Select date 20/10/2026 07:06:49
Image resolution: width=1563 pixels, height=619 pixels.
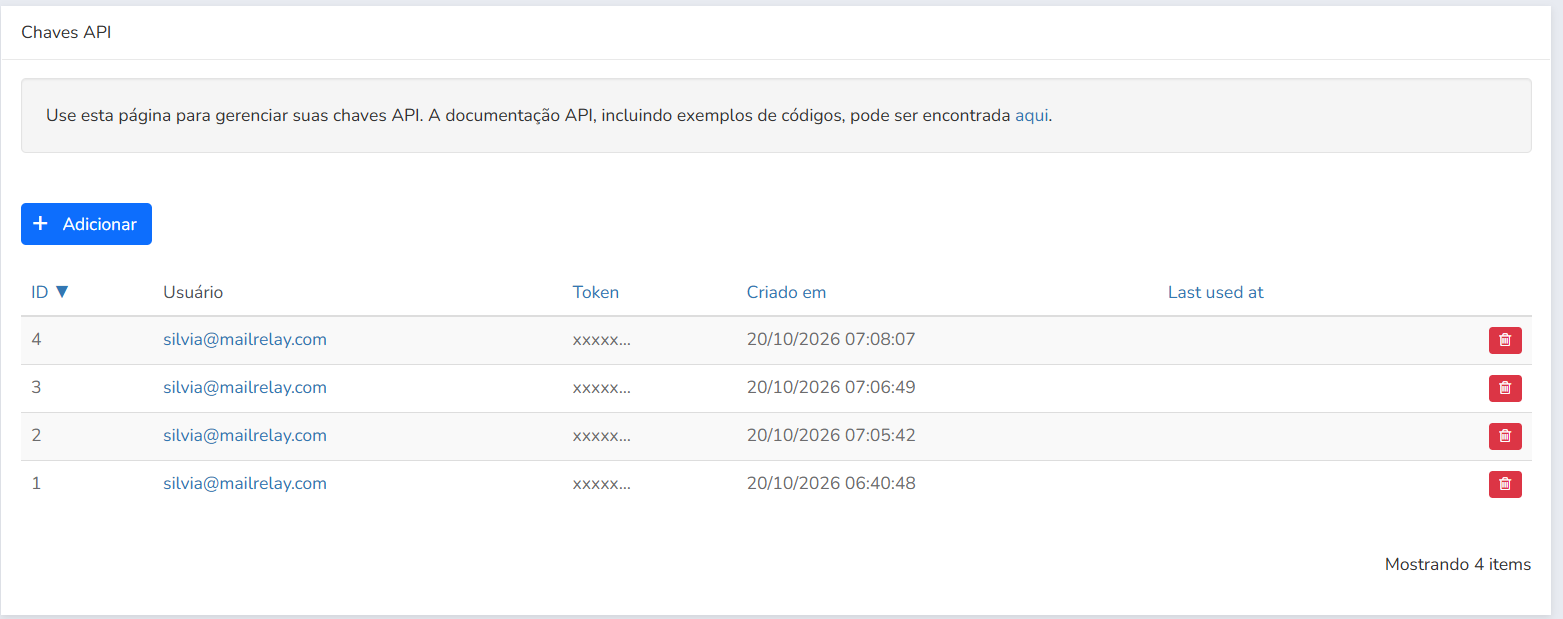[x=831, y=387]
